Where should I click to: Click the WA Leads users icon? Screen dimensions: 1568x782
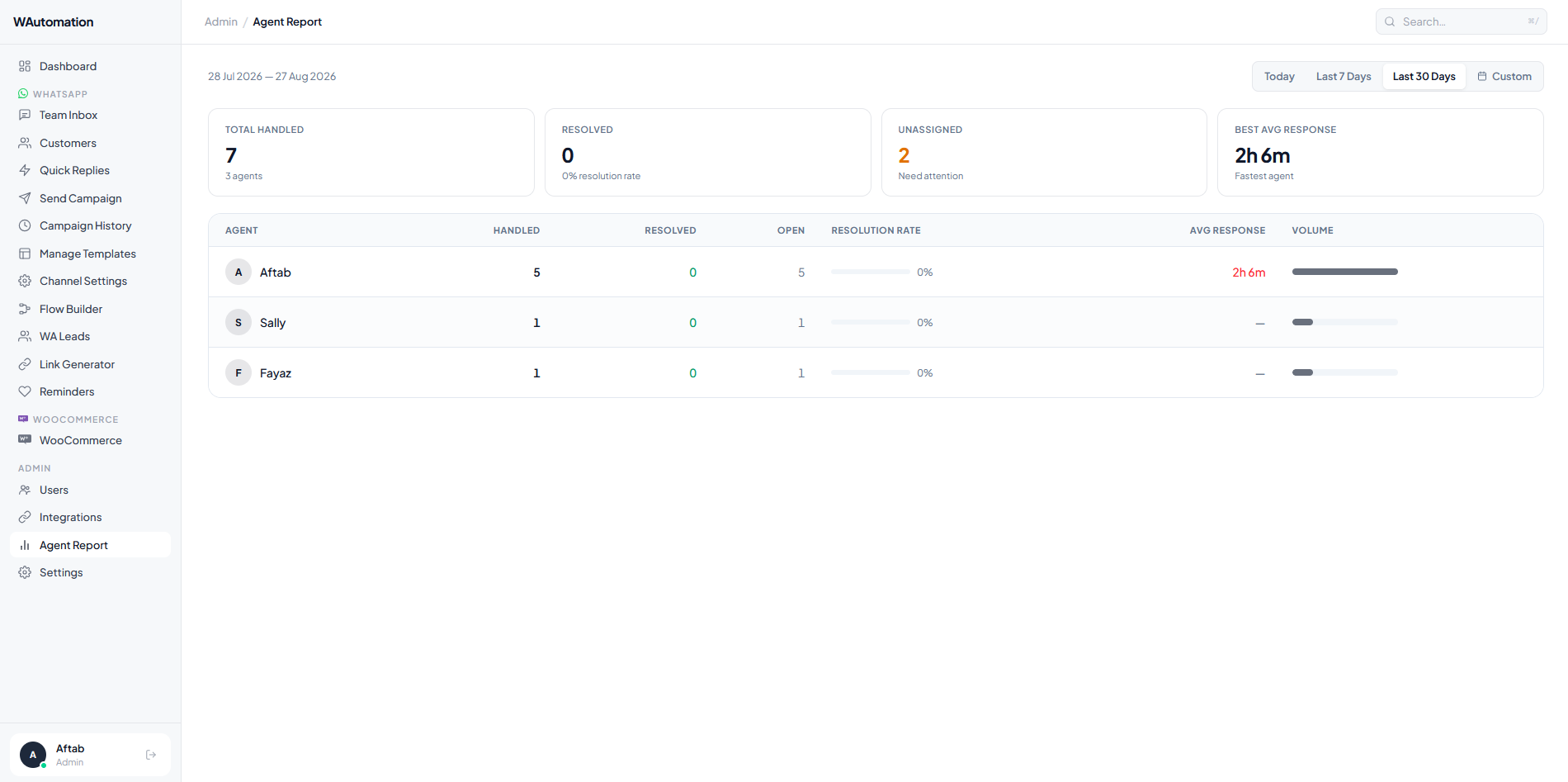point(25,336)
